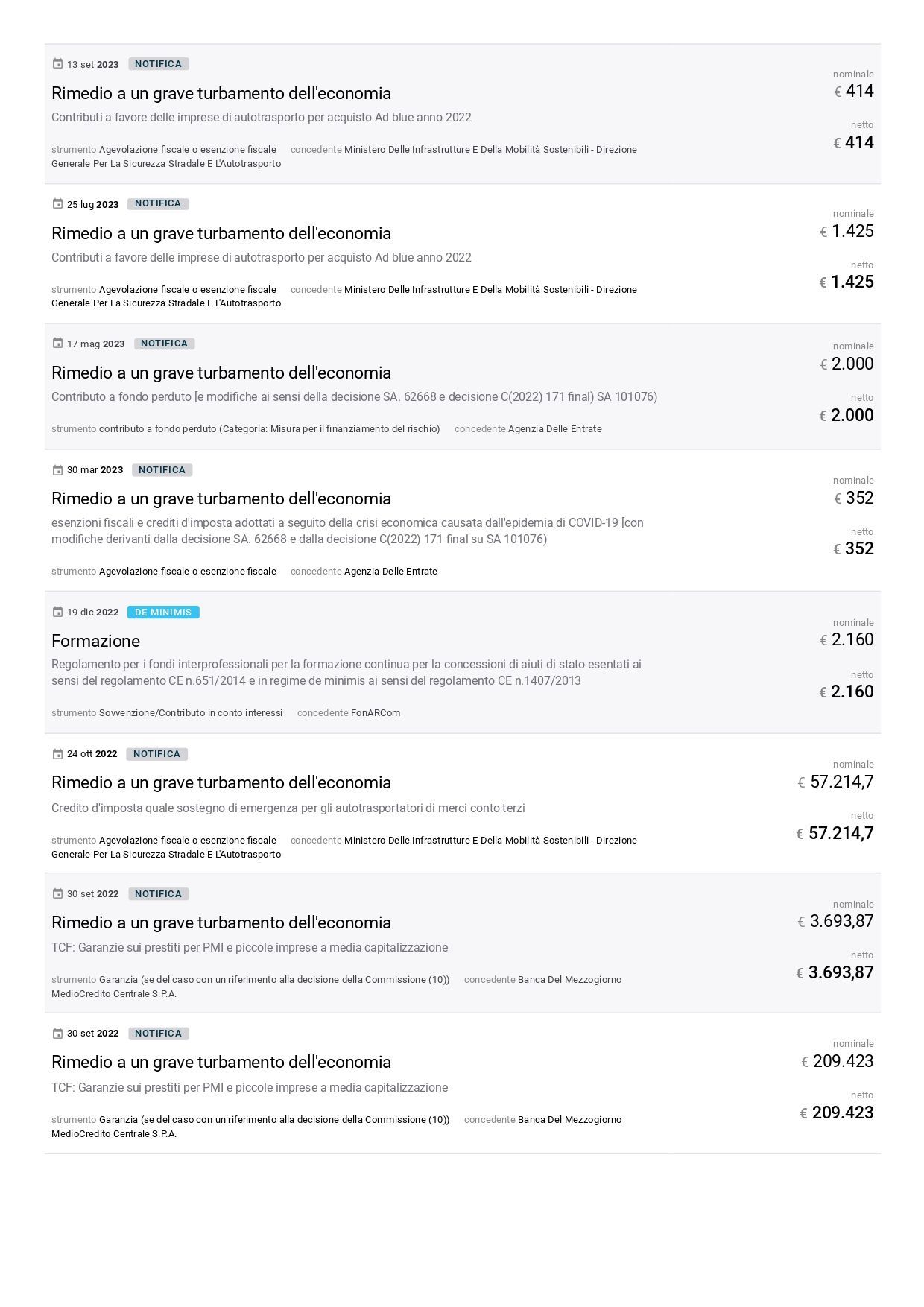Click the calendar icon in the €3.693,87 entry
This screenshot has height=1307, width=924.
tap(57, 894)
